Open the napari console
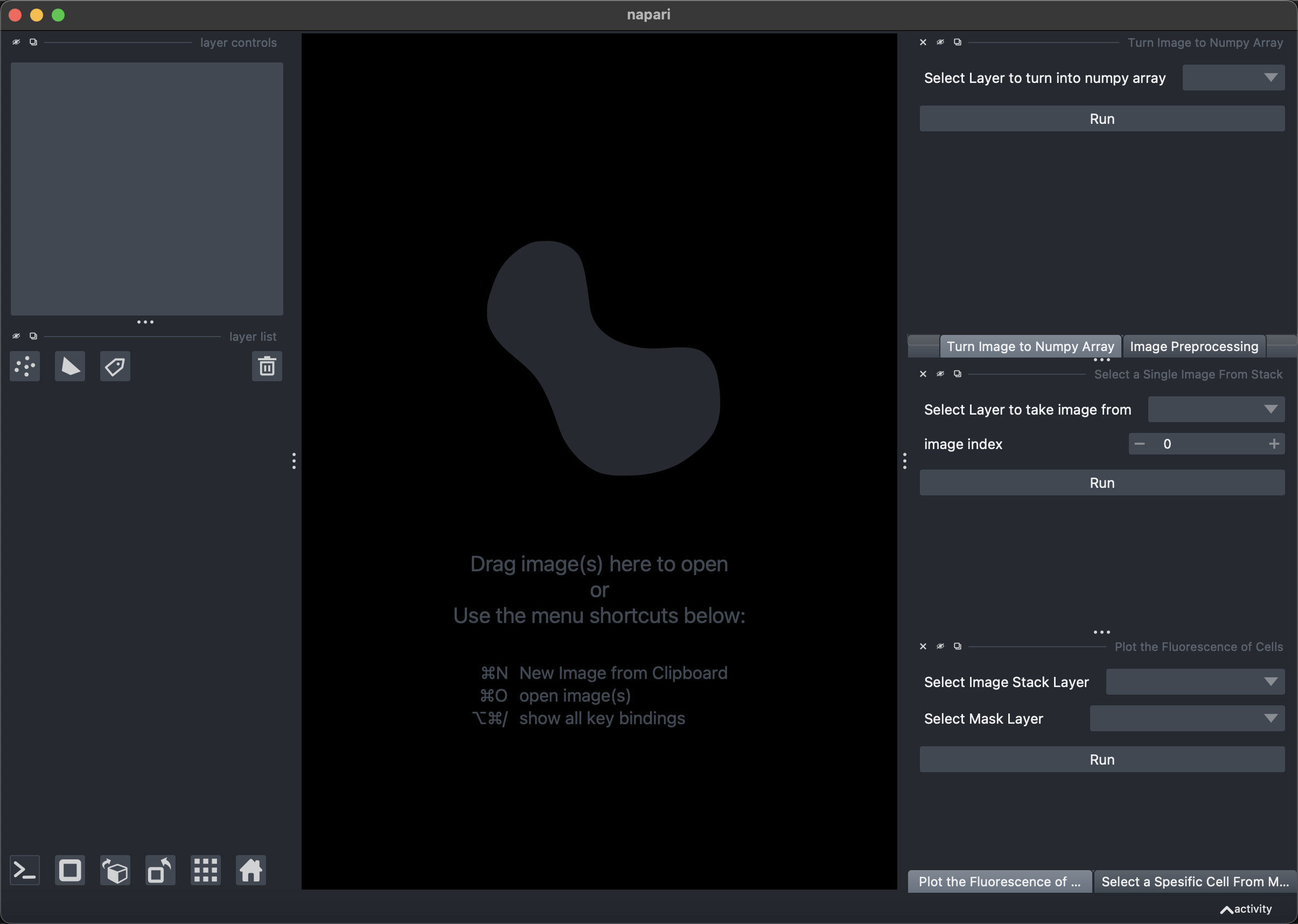This screenshot has height=924, width=1298. coord(24,870)
